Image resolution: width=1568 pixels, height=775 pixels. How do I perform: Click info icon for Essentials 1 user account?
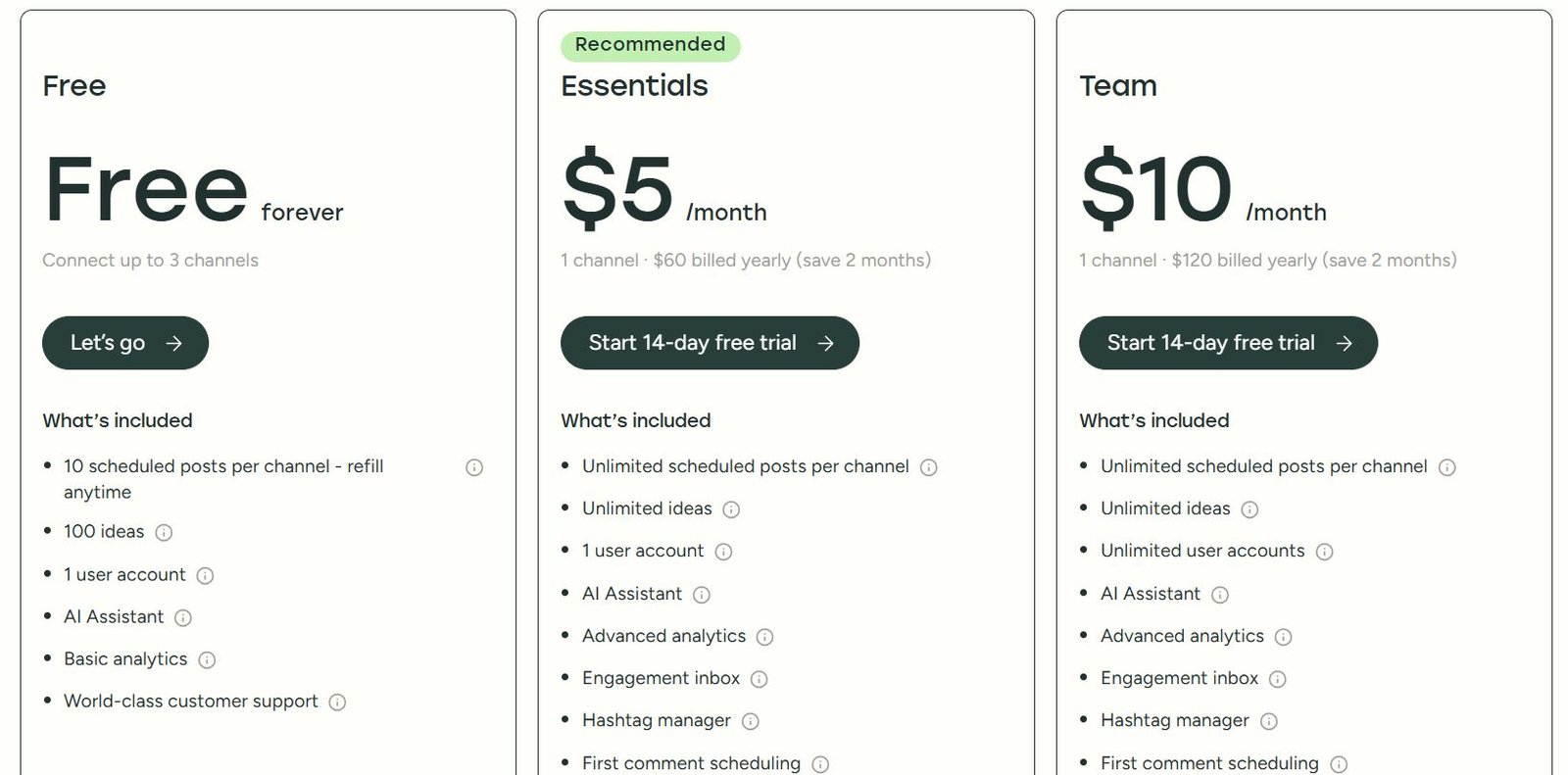click(x=723, y=552)
